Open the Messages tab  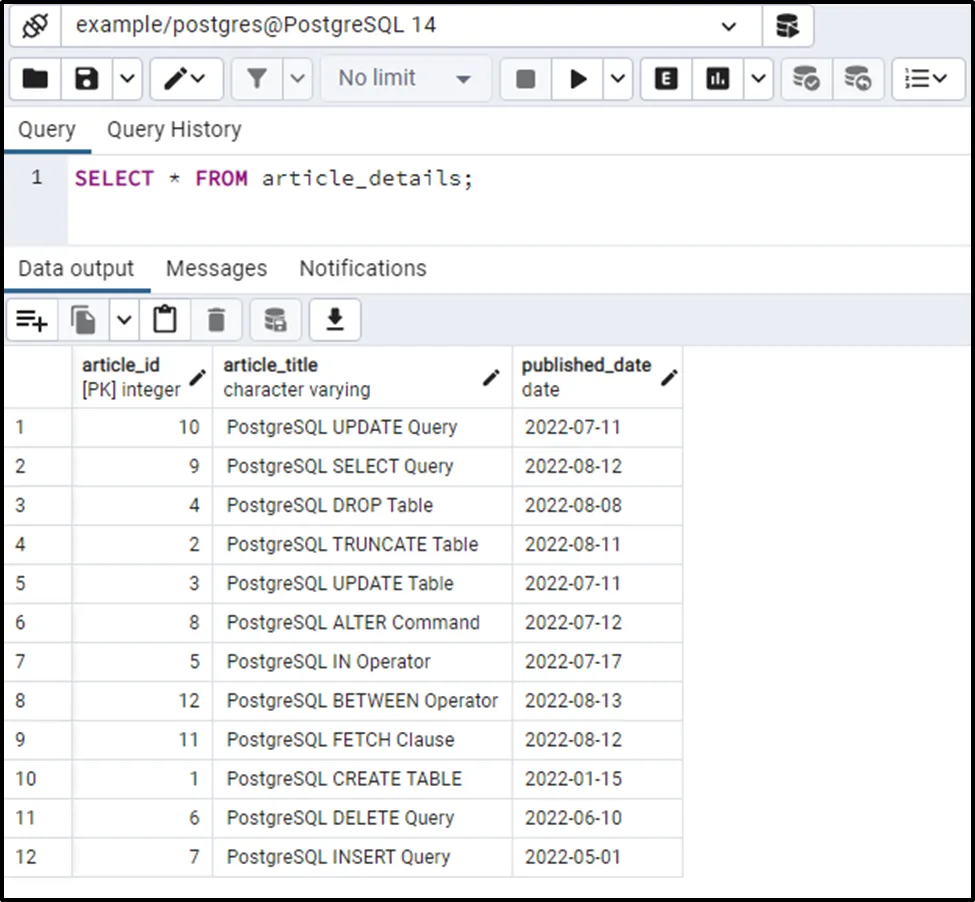(216, 269)
